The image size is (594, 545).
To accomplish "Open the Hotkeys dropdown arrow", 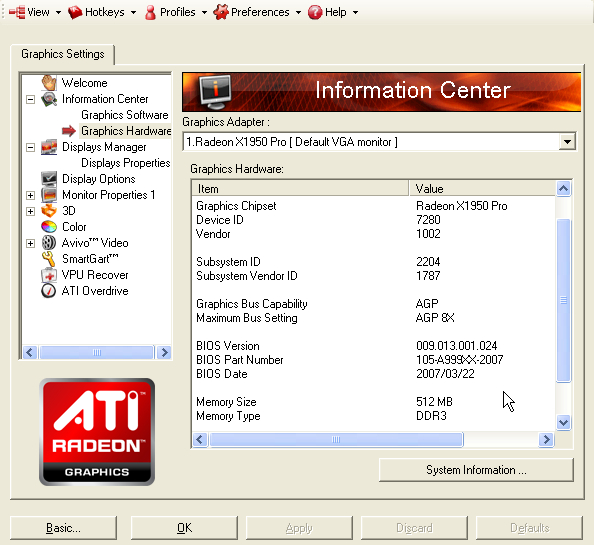I will pos(133,12).
